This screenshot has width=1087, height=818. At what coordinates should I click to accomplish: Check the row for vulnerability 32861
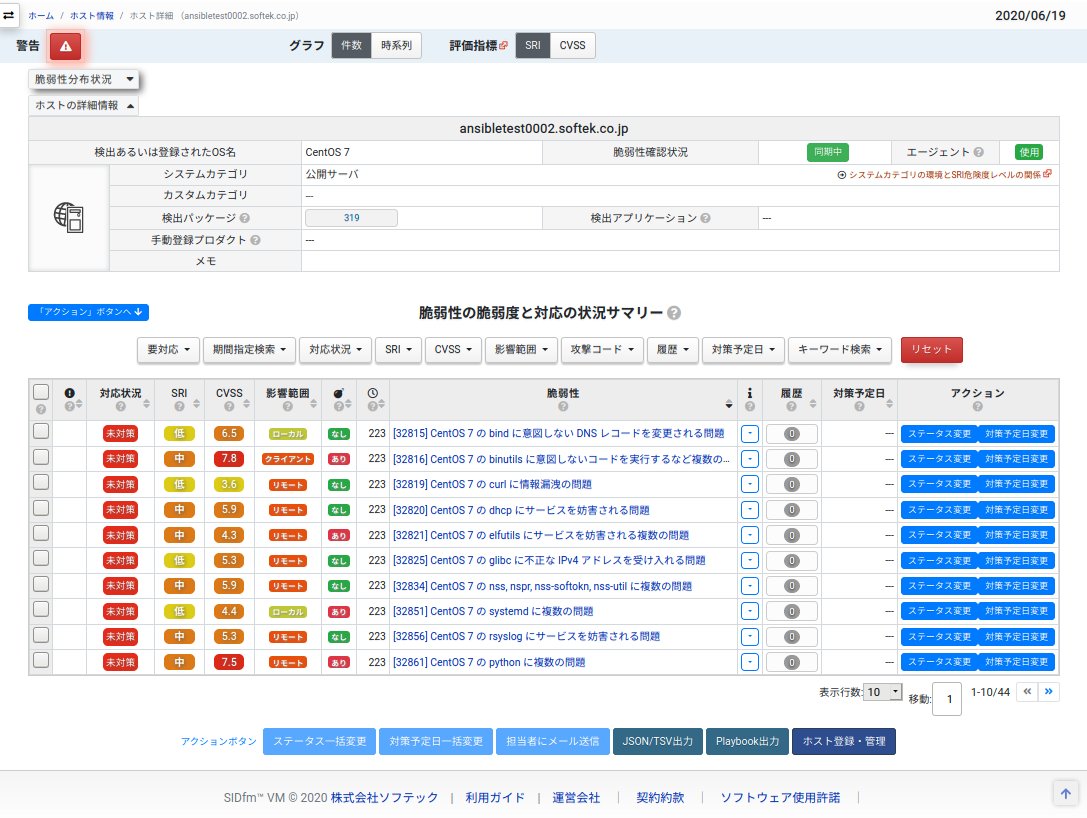41,660
